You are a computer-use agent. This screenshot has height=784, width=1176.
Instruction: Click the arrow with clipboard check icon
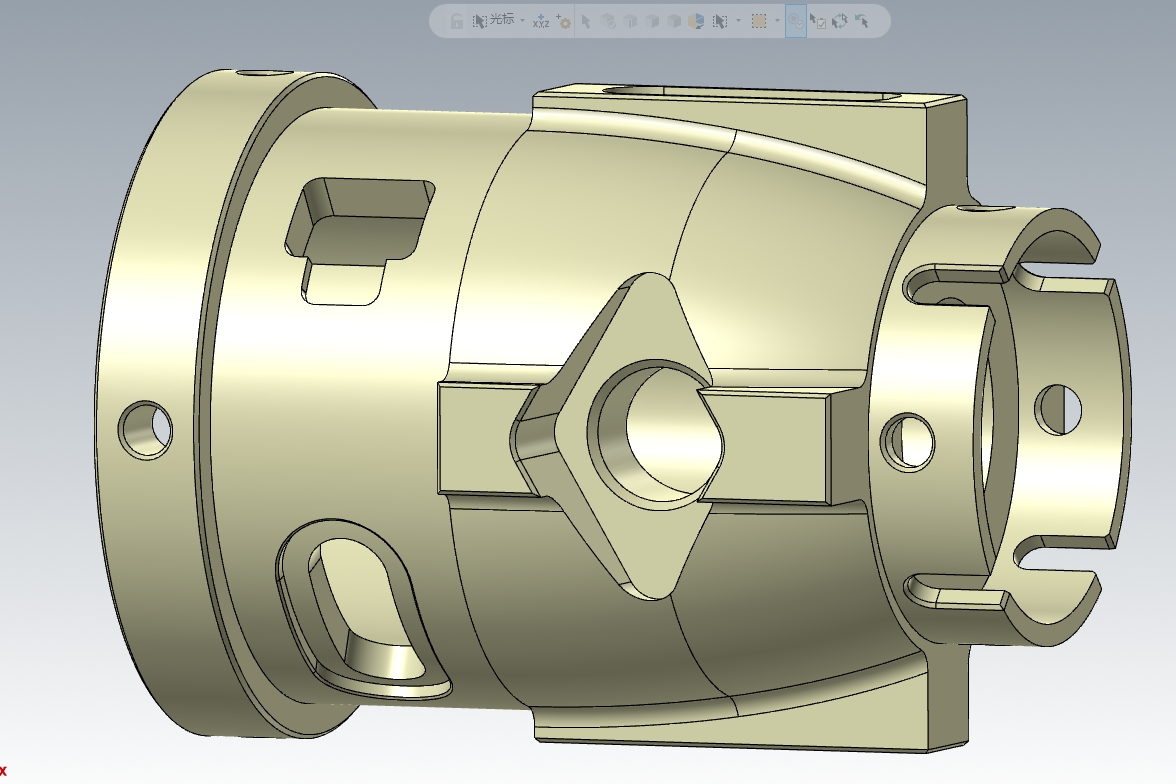click(818, 21)
